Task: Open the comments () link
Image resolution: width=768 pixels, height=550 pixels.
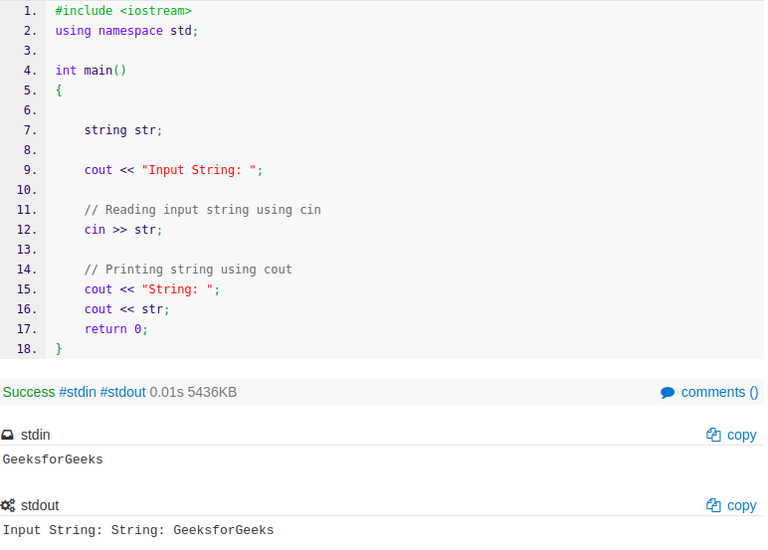Action: 720,392
